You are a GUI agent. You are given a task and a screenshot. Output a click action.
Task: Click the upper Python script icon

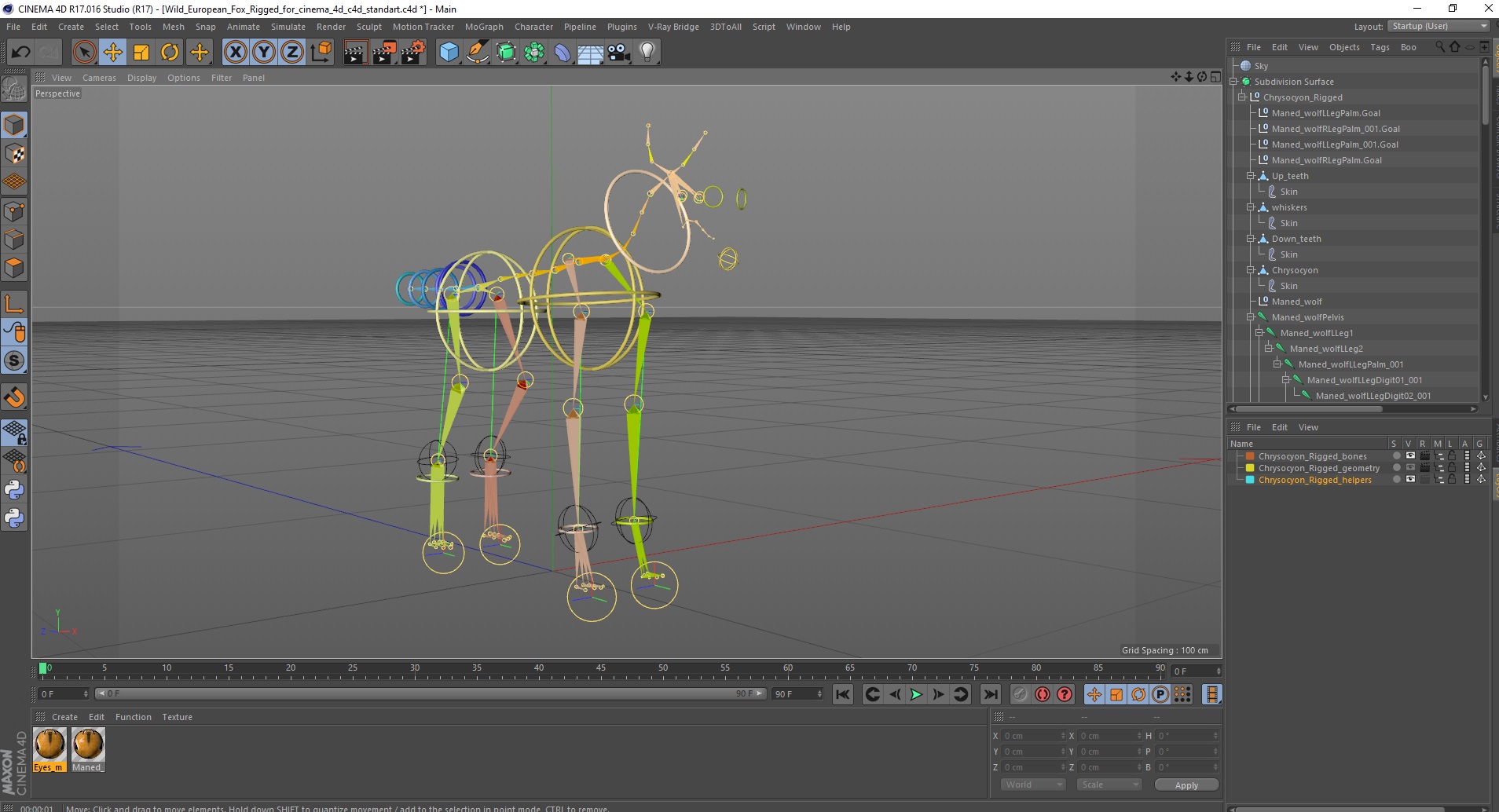[14, 490]
